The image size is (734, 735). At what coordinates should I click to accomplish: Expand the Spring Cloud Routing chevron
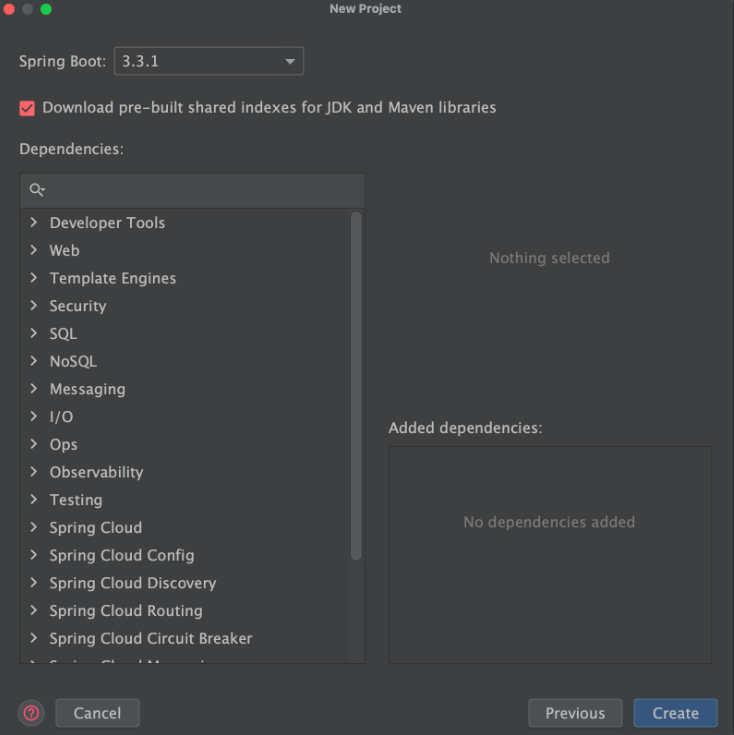coord(34,610)
